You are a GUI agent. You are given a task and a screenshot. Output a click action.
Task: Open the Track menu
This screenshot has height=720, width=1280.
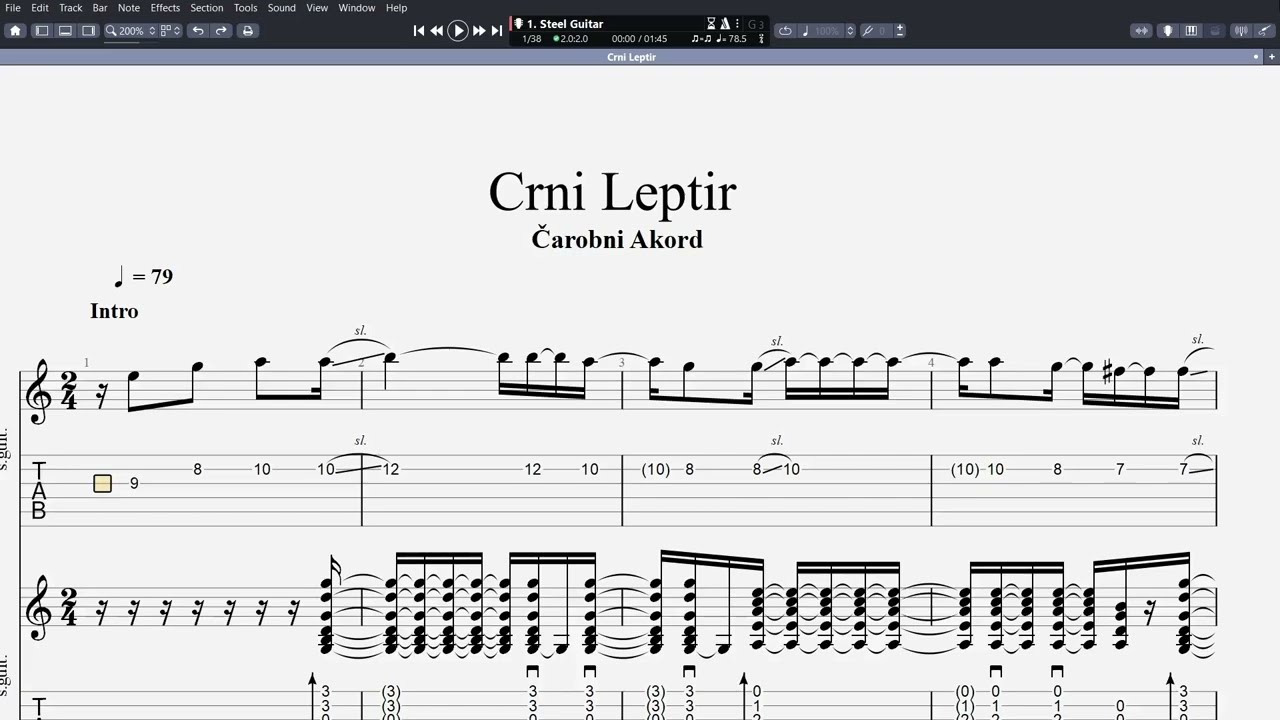pos(71,8)
